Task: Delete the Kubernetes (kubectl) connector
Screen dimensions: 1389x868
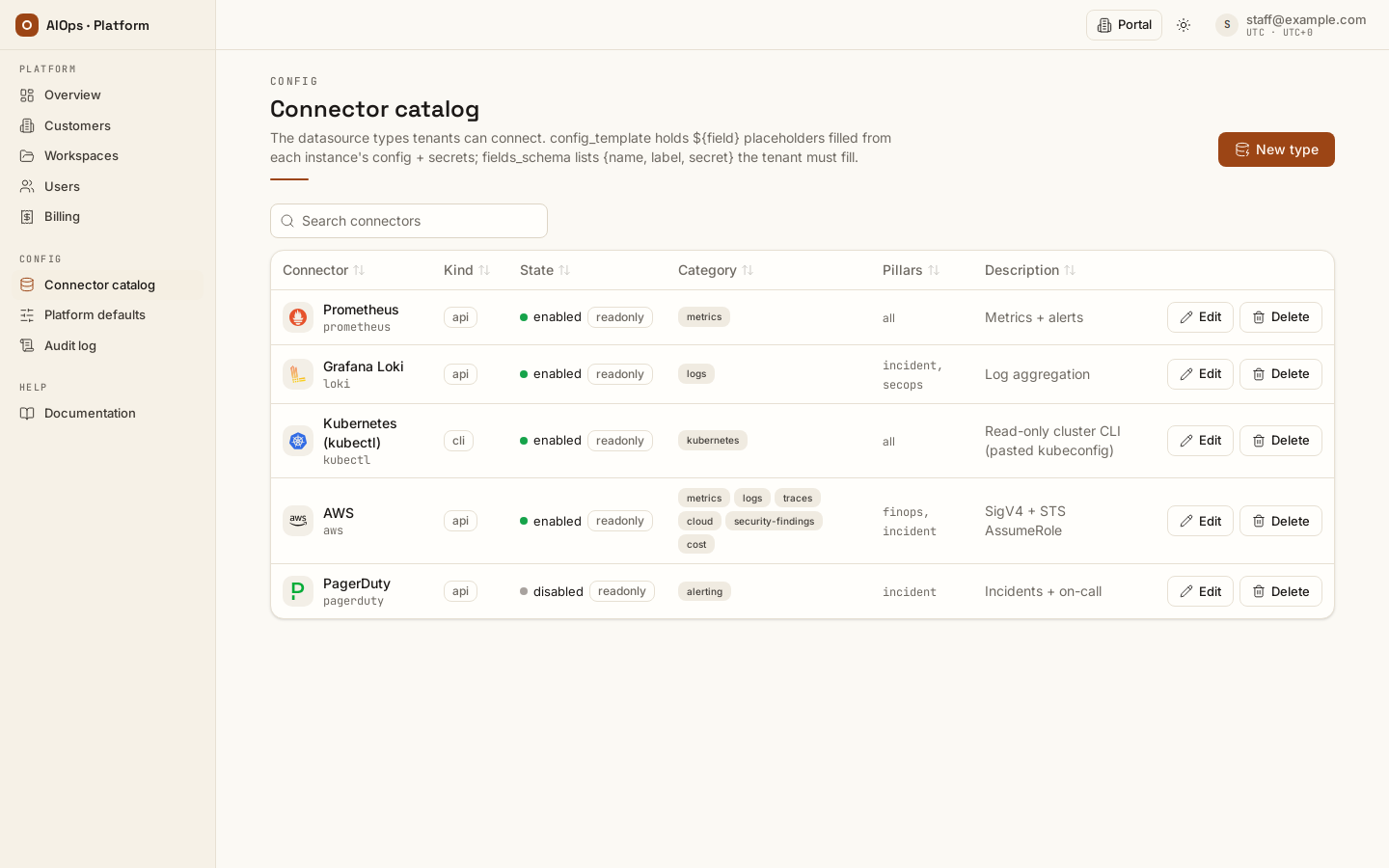Action: 1280,441
